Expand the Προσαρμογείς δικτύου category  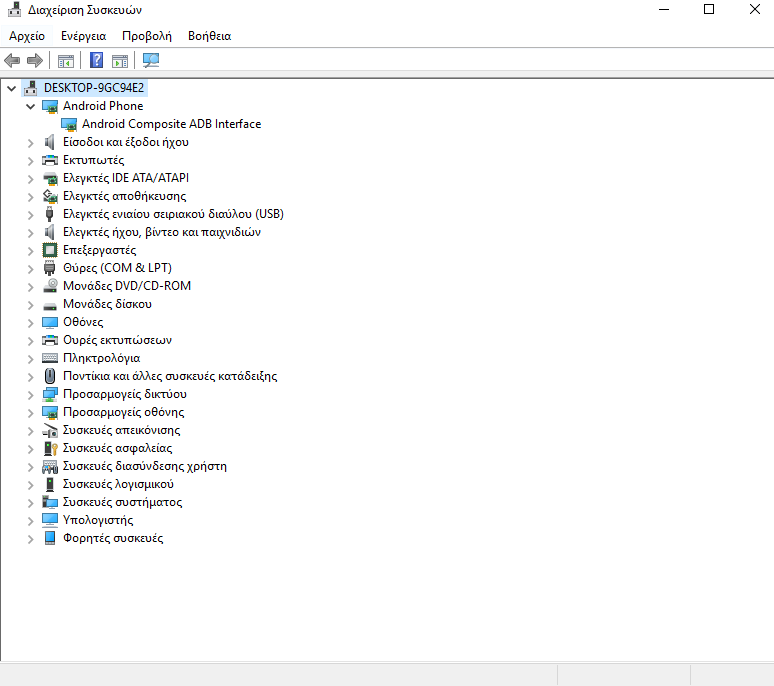click(31, 394)
